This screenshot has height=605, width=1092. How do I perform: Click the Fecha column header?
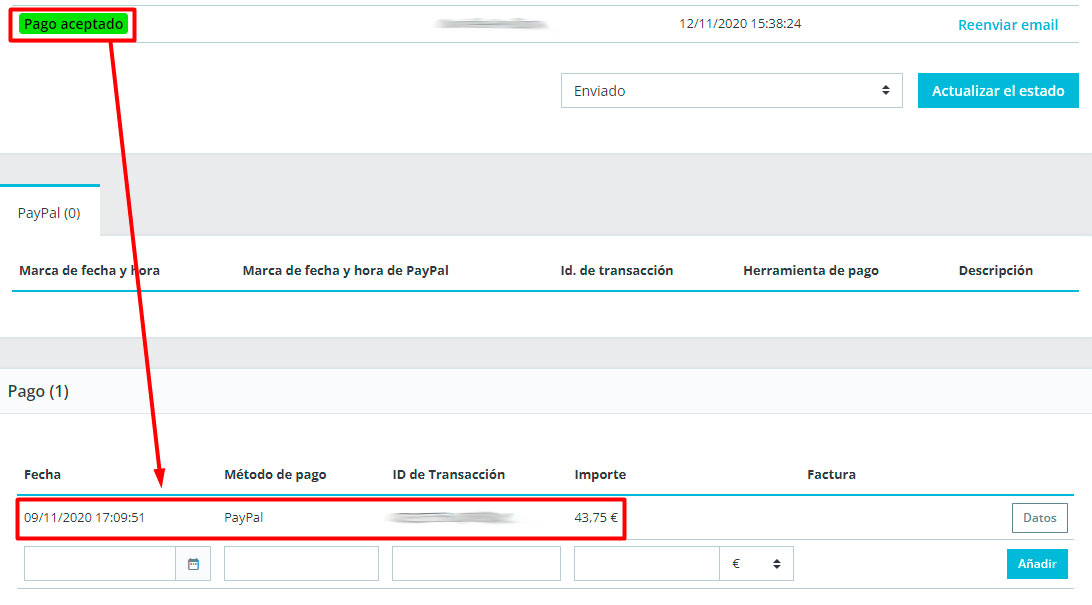pyautogui.click(x=42, y=474)
